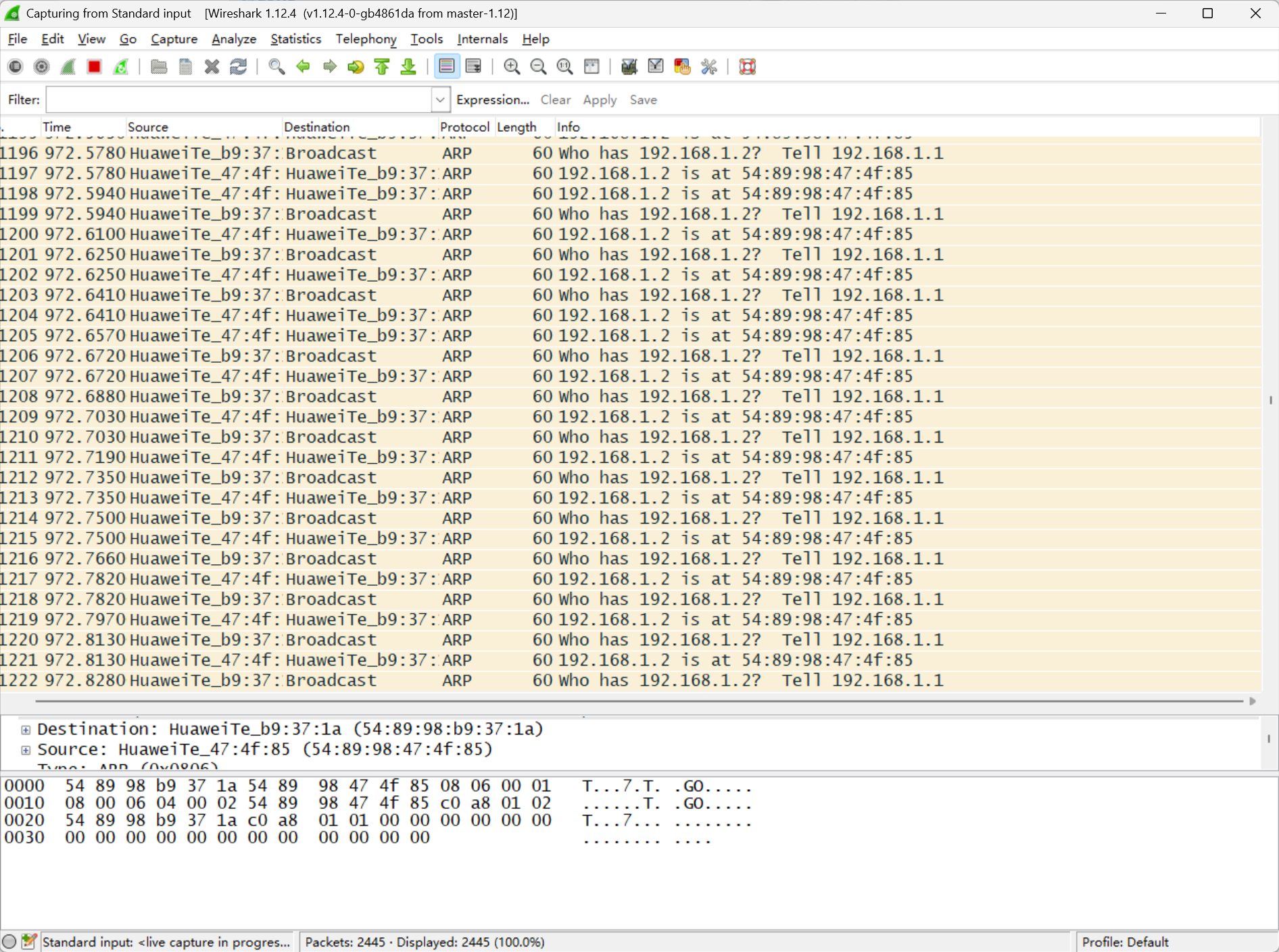Open the Statistics menu

[295, 39]
